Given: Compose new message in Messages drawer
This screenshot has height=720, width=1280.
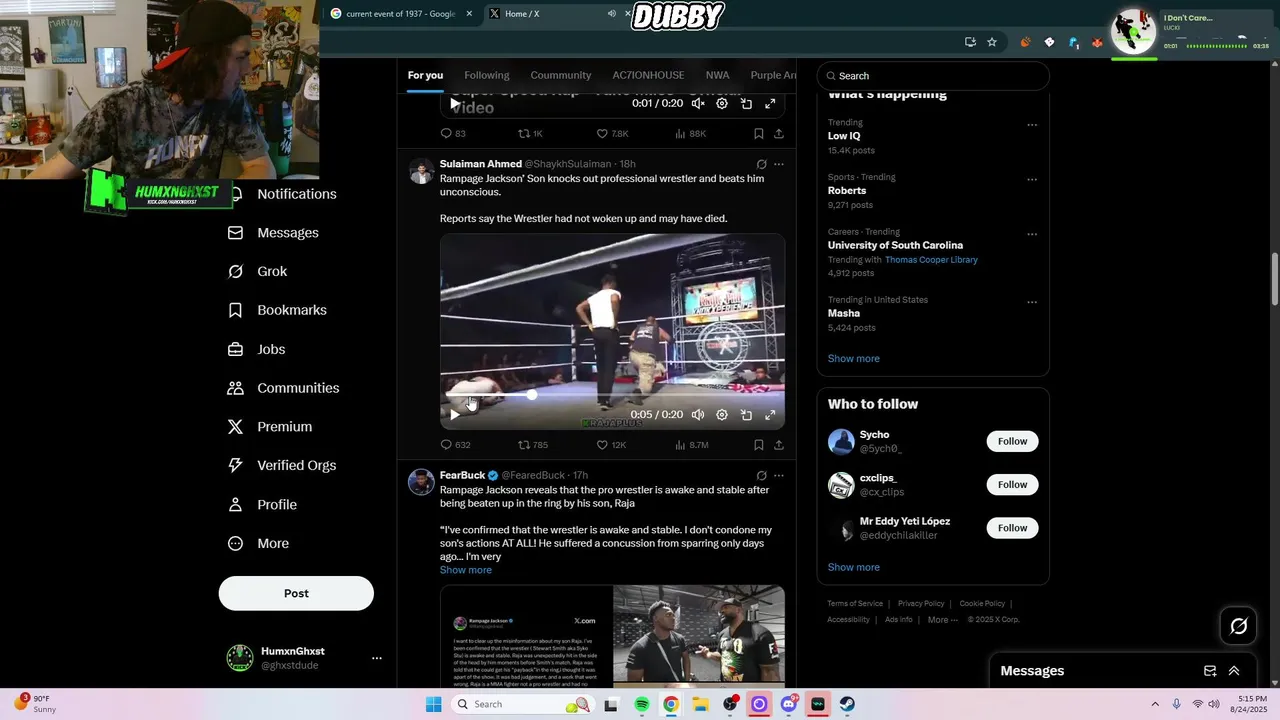Looking at the screenshot, I should coord(1210,671).
